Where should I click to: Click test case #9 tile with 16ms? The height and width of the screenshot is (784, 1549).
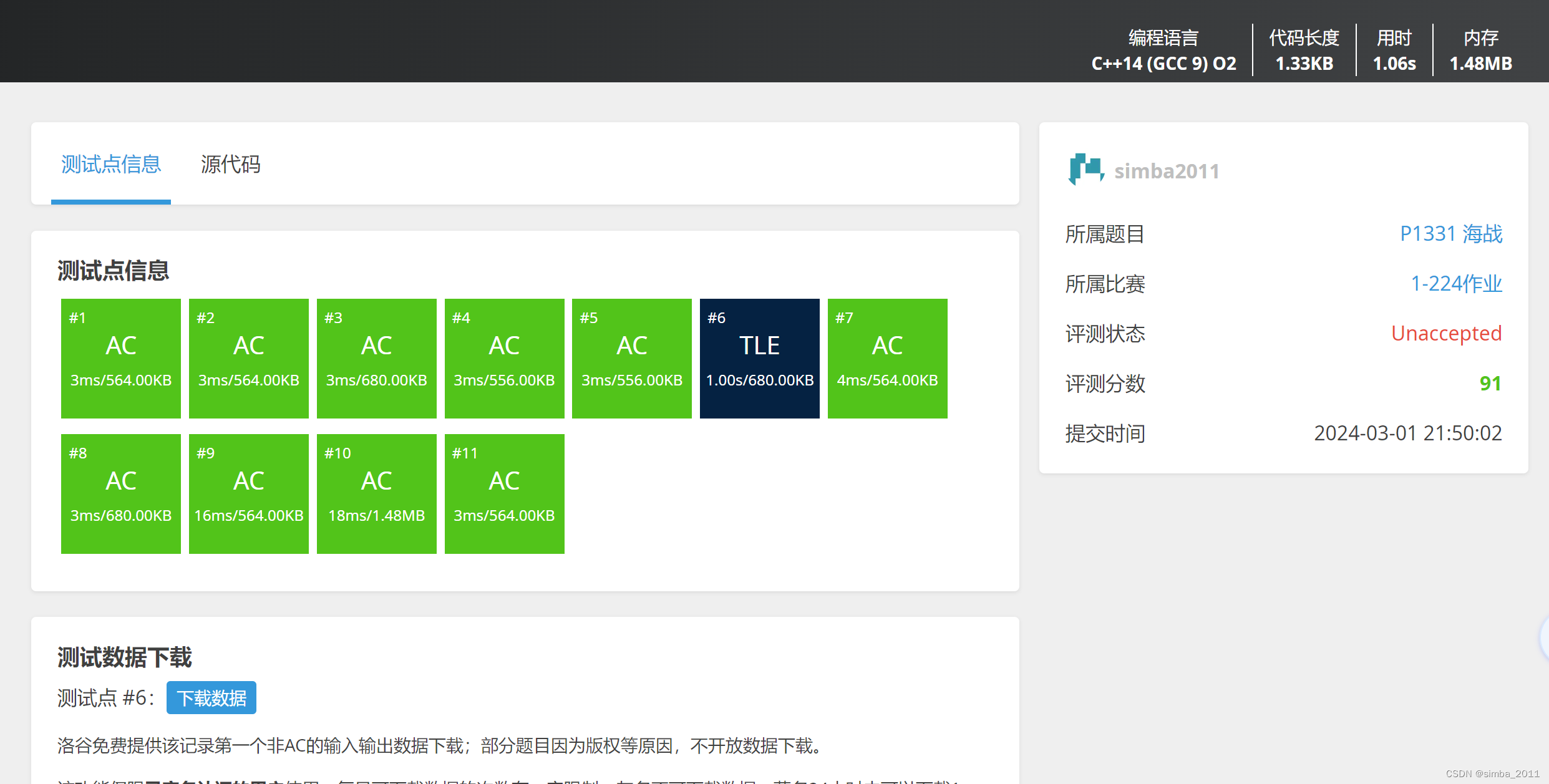248,494
